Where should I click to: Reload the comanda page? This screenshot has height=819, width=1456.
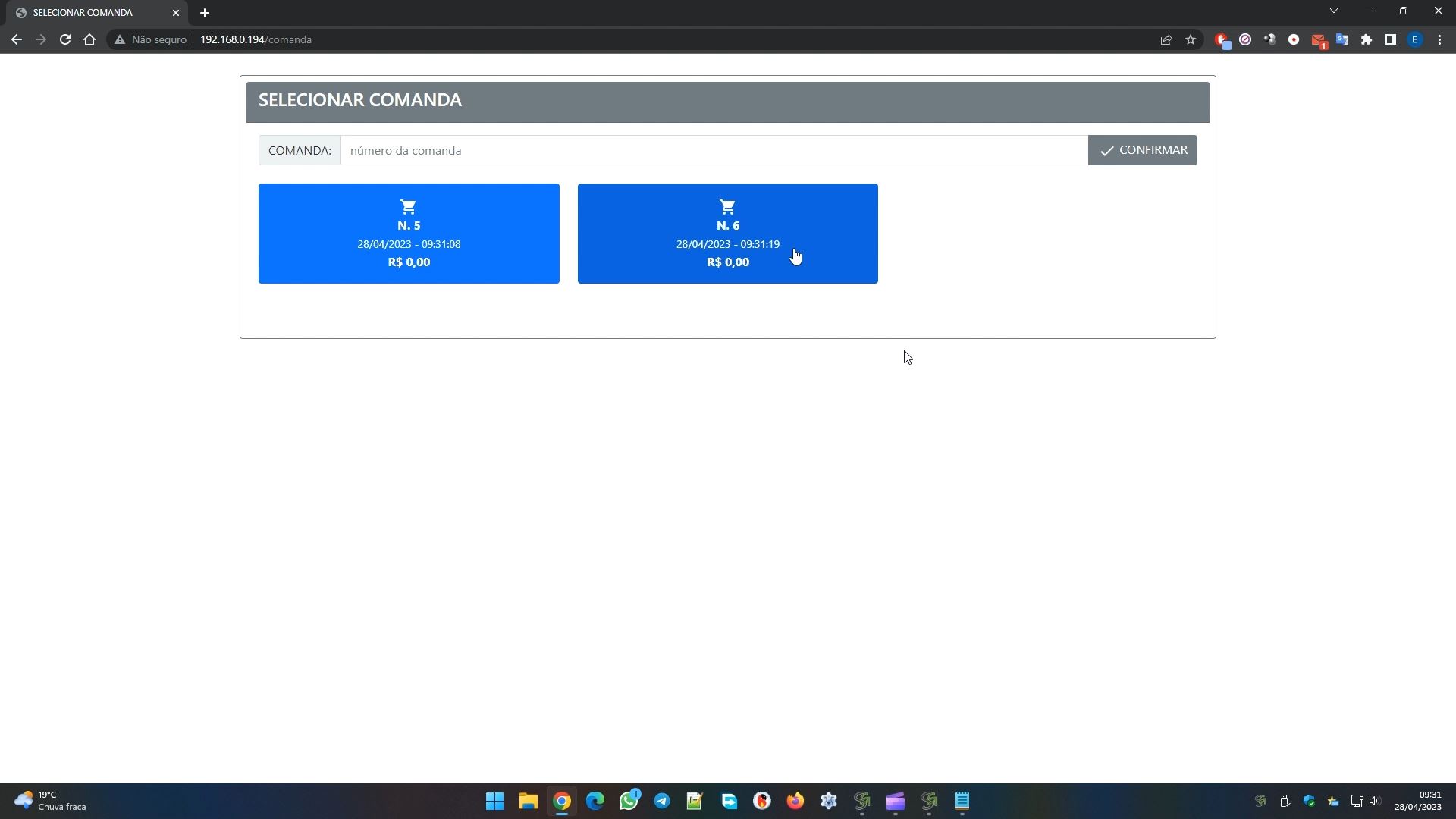pyautogui.click(x=65, y=39)
